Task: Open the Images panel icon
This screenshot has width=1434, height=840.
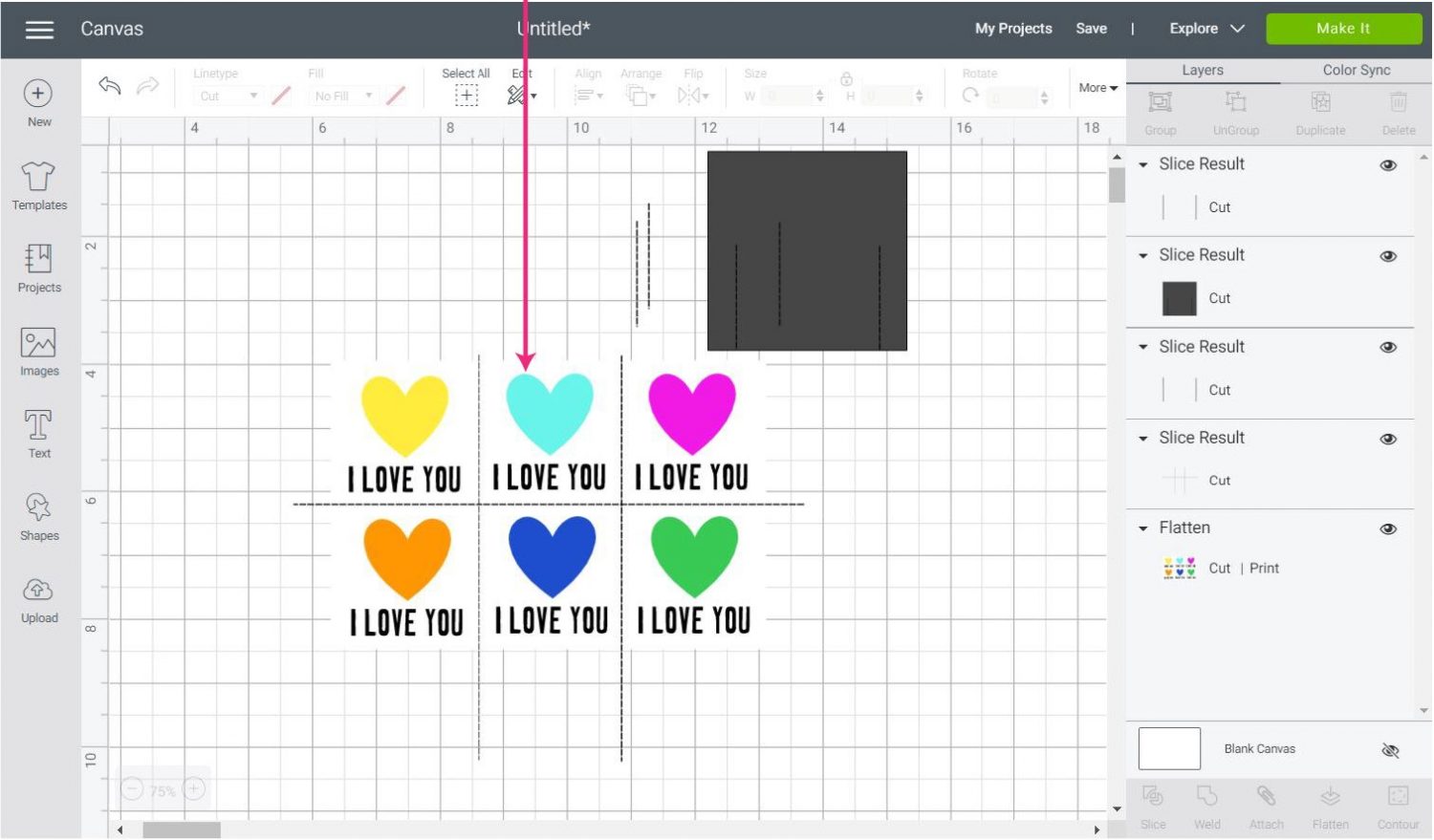Action: [38, 343]
